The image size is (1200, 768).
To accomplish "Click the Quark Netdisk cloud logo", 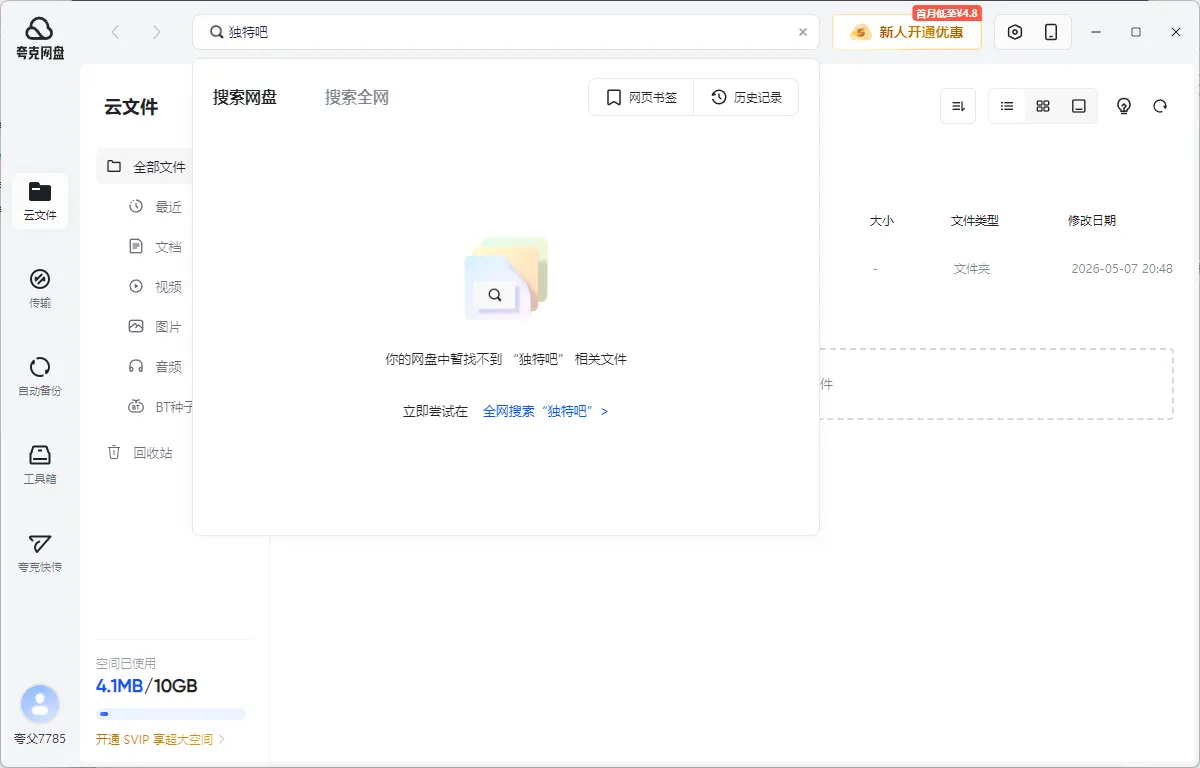I will tap(40, 38).
